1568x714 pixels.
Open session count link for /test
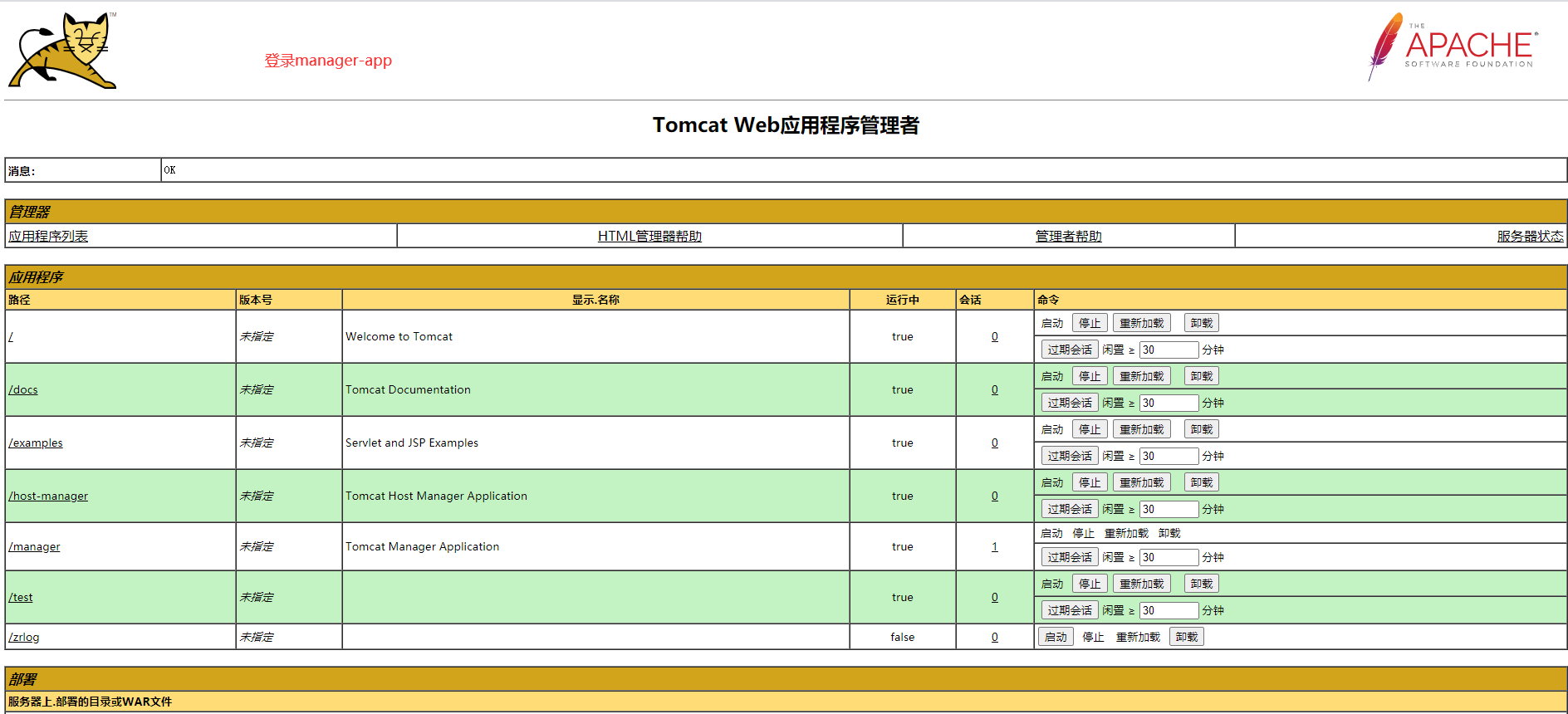(994, 597)
